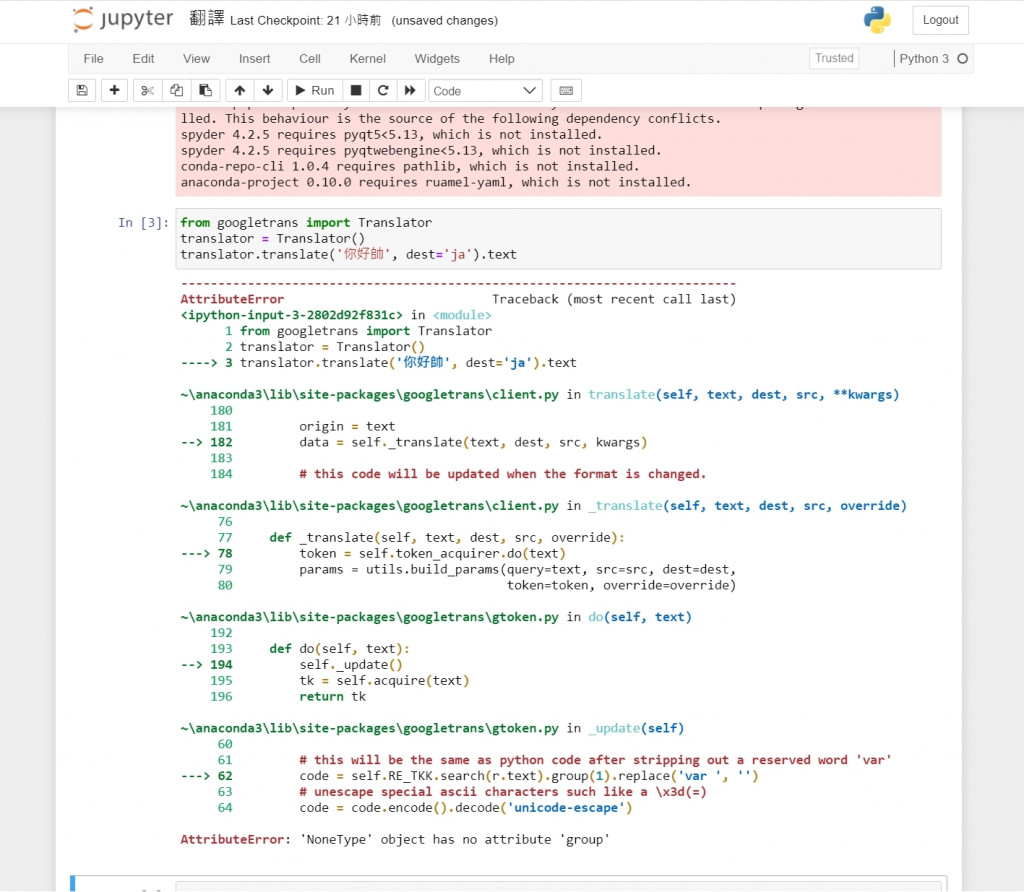The height and width of the screenshot is (892, 1024).
Task: Click line 196 'return tk'
Action: coord(332,697)
